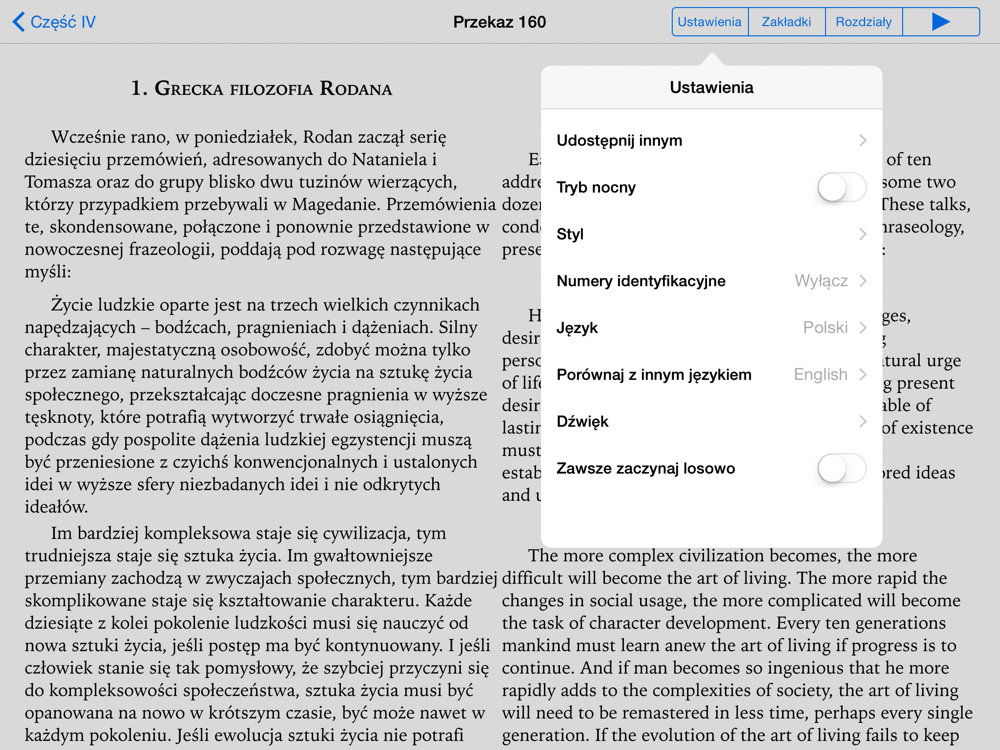1000x750 pixels.
Task: Select the Wyłącz value
Action: 821,281
